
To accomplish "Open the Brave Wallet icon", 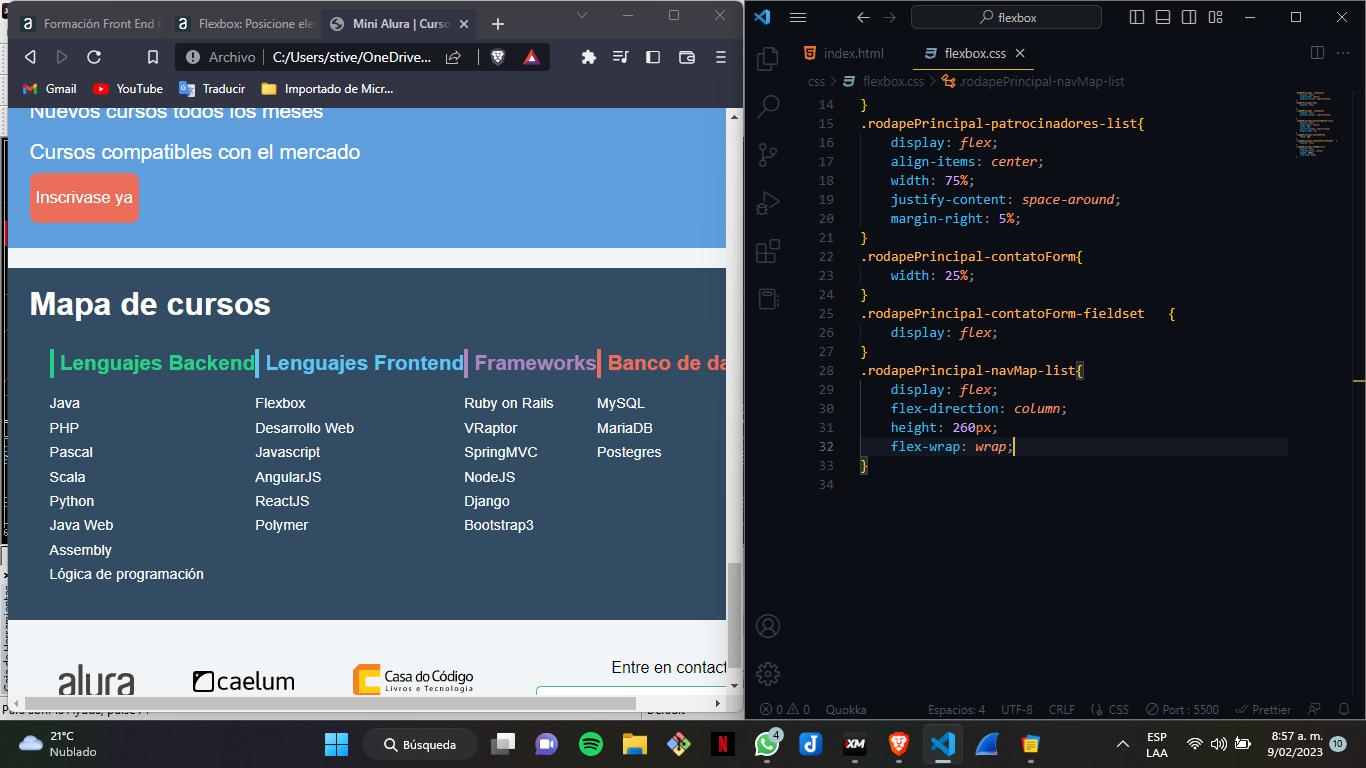I will [687, 57].
